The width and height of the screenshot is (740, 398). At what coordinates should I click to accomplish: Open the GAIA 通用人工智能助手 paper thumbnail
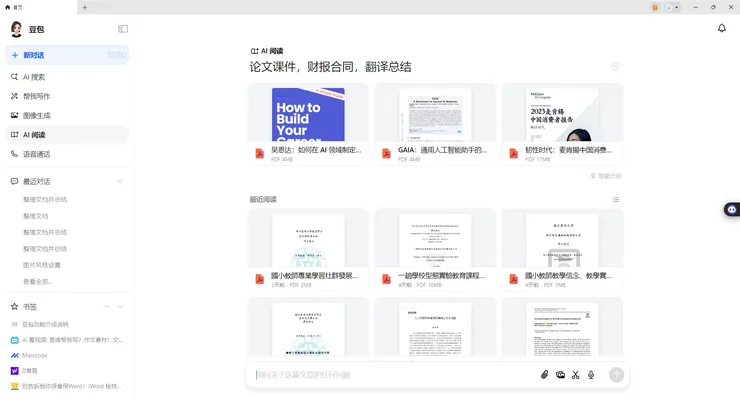click(435, 114)
